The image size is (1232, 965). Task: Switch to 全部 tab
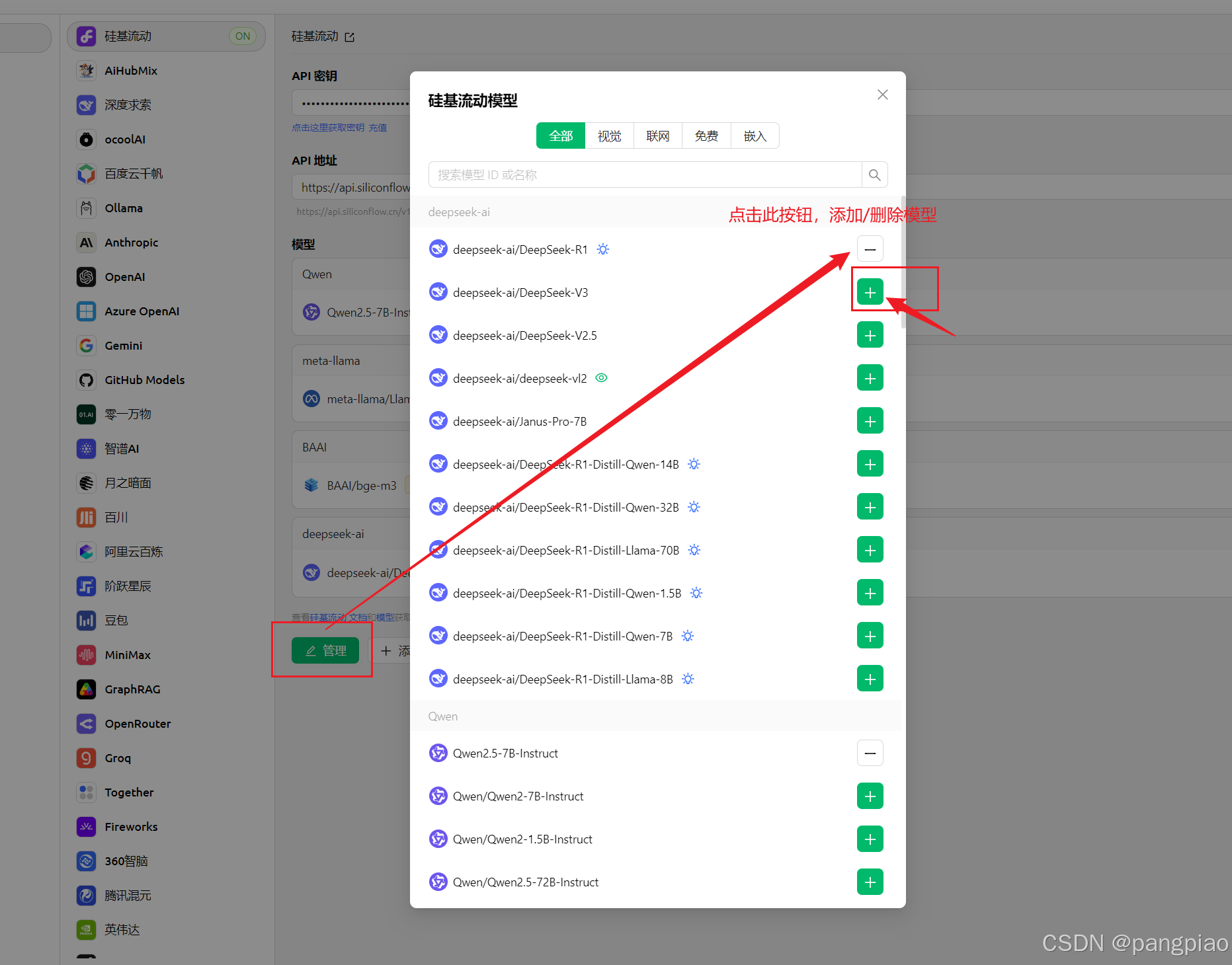561,135
